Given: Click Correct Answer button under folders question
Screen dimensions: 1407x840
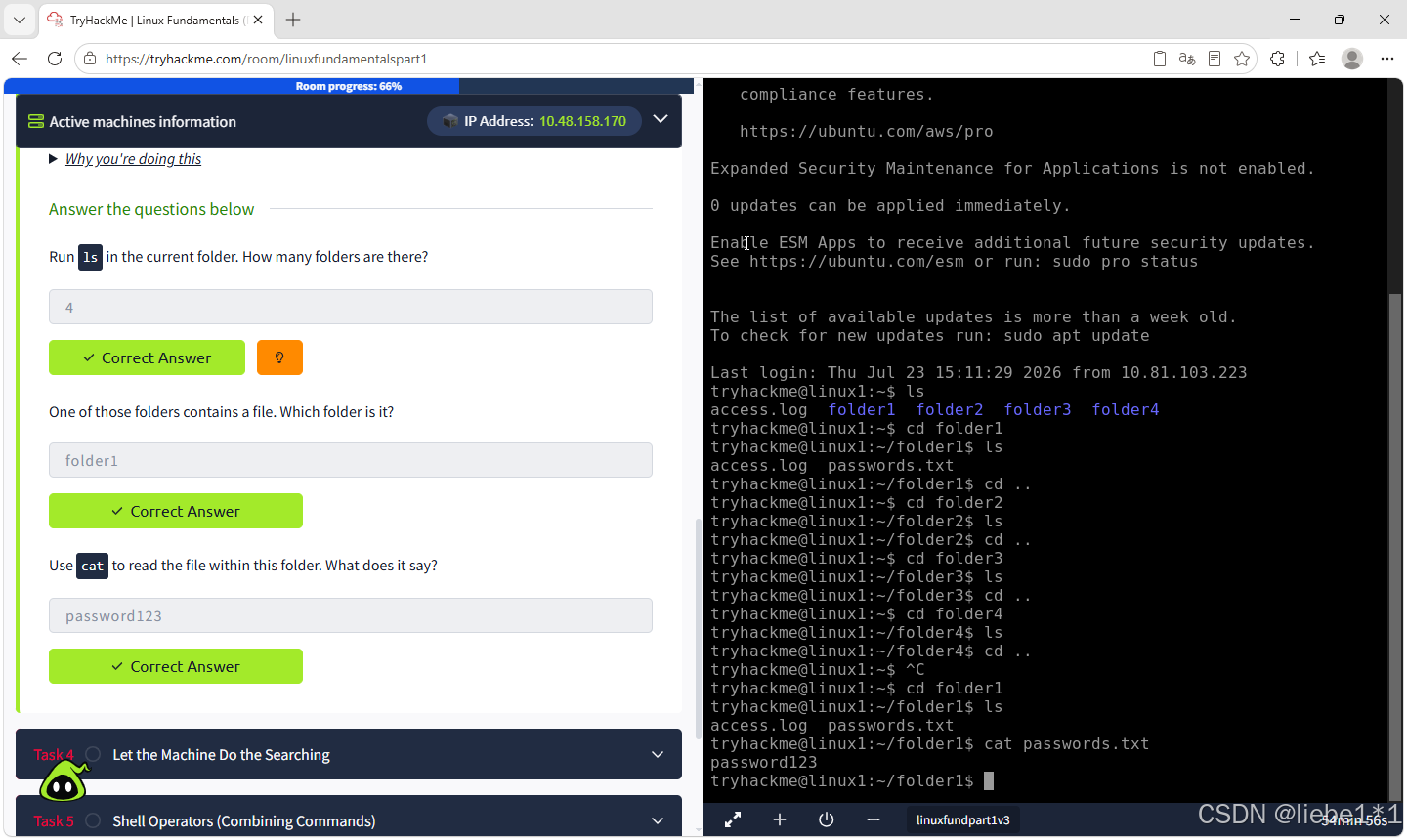Looking at the screenshot, I should pos(147,357).
